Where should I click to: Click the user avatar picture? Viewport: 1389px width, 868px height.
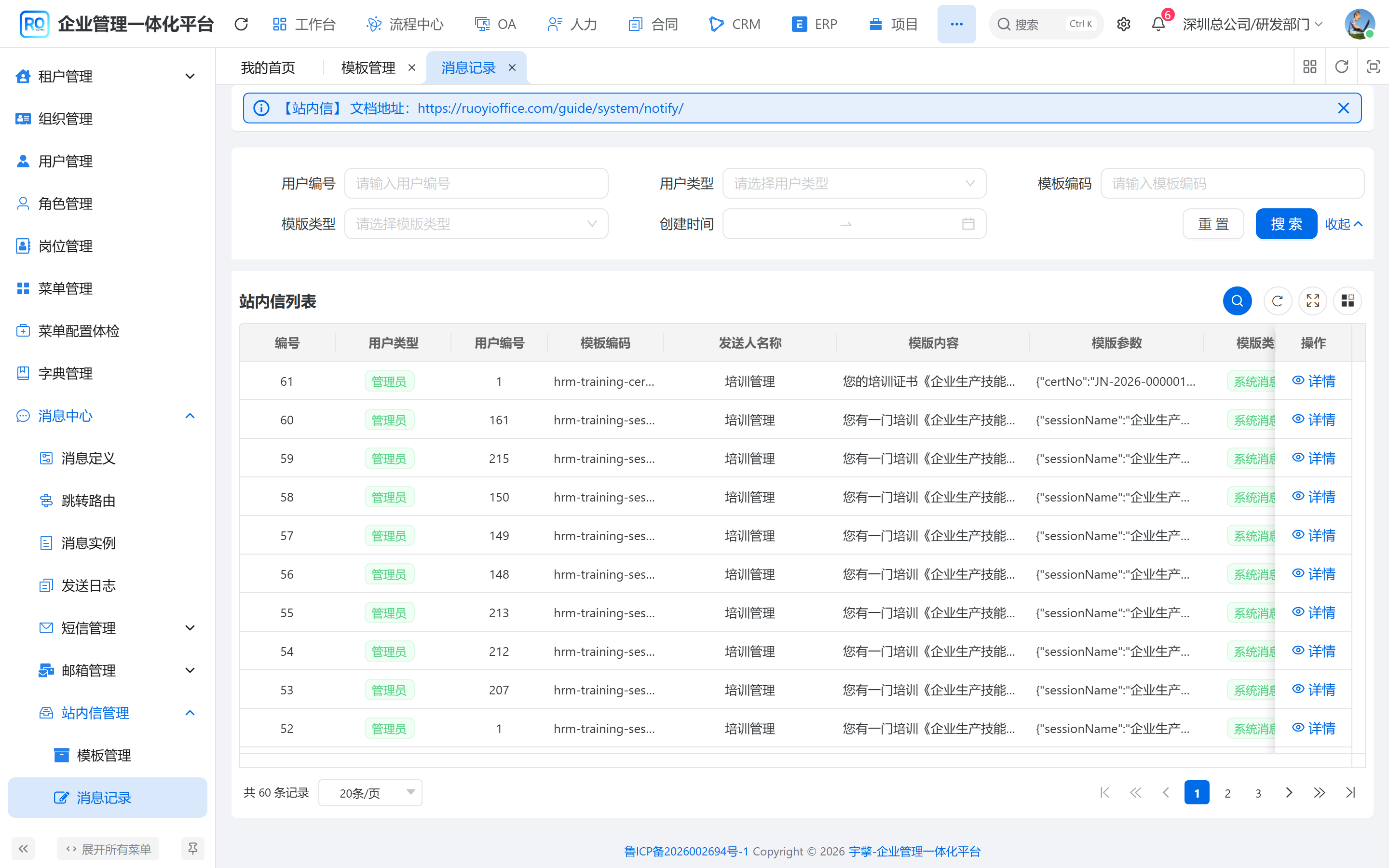click(x=1359, y=24)
